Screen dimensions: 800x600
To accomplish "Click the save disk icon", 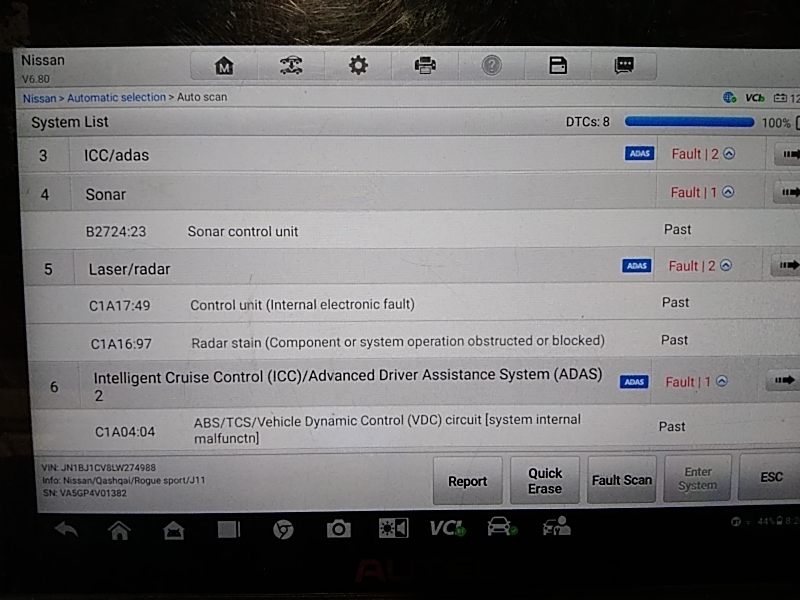I will click(558, 66).
